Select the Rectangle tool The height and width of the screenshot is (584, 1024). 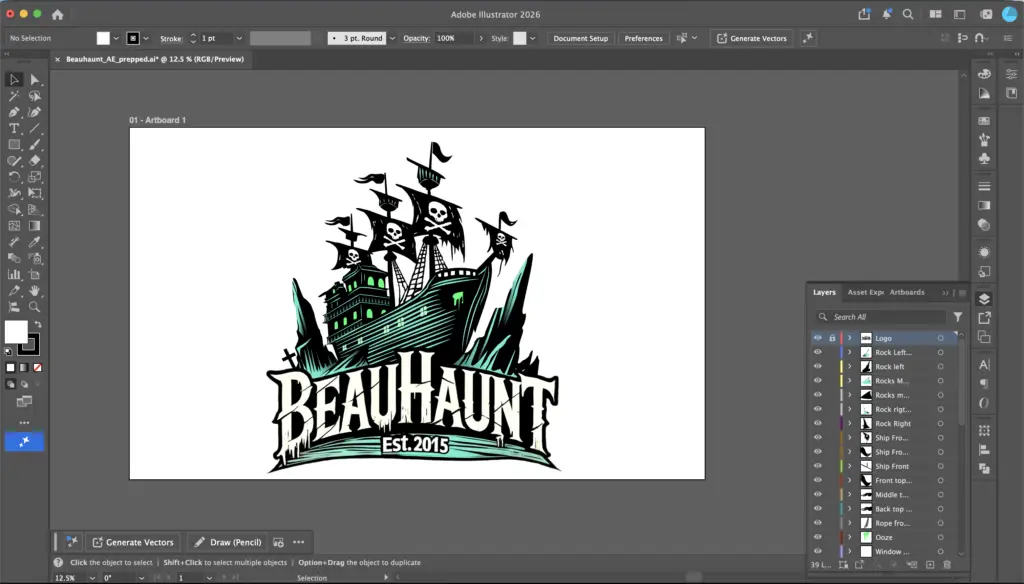[x=14, y=145]
